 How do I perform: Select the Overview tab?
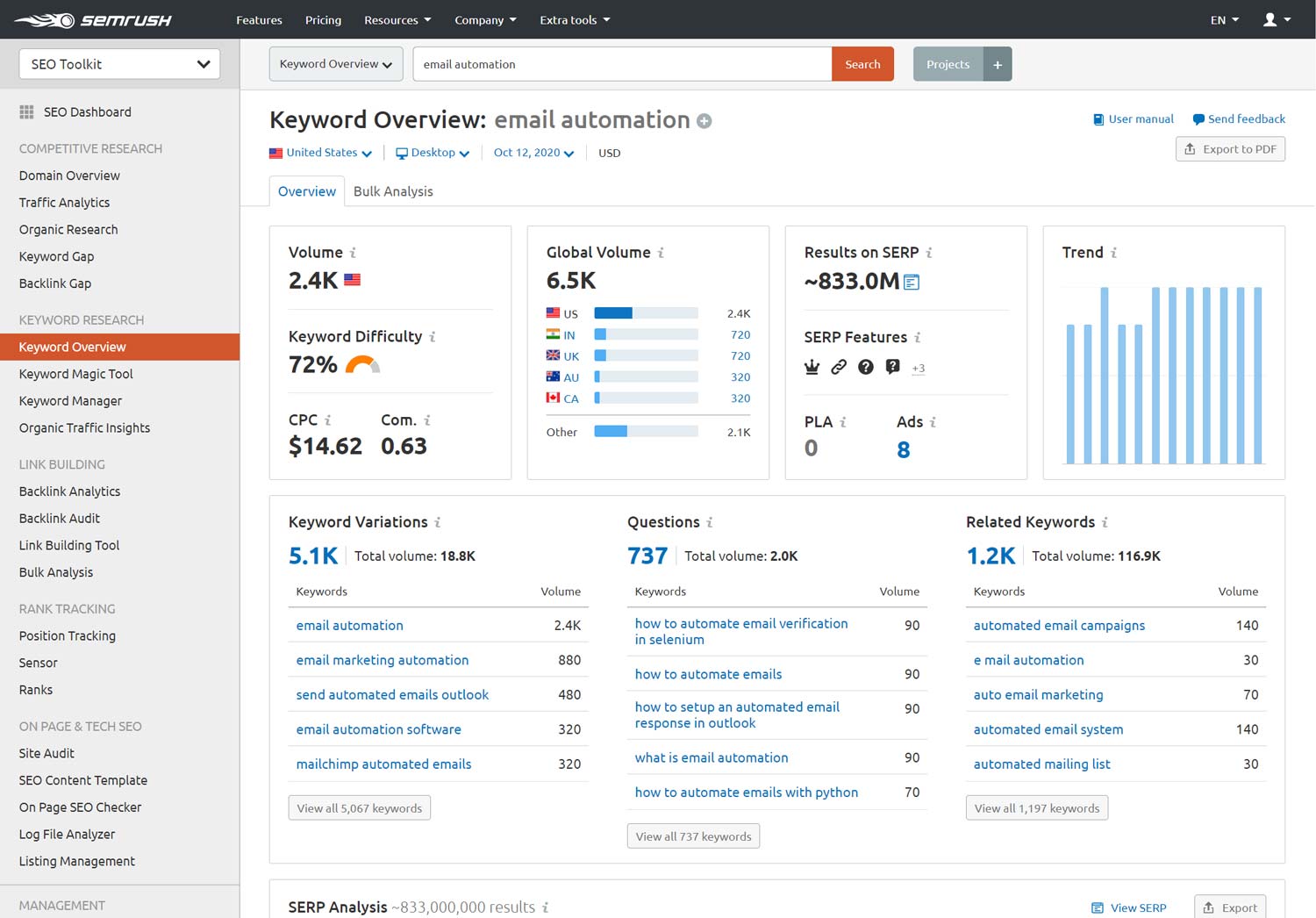[x=307, y=191]
